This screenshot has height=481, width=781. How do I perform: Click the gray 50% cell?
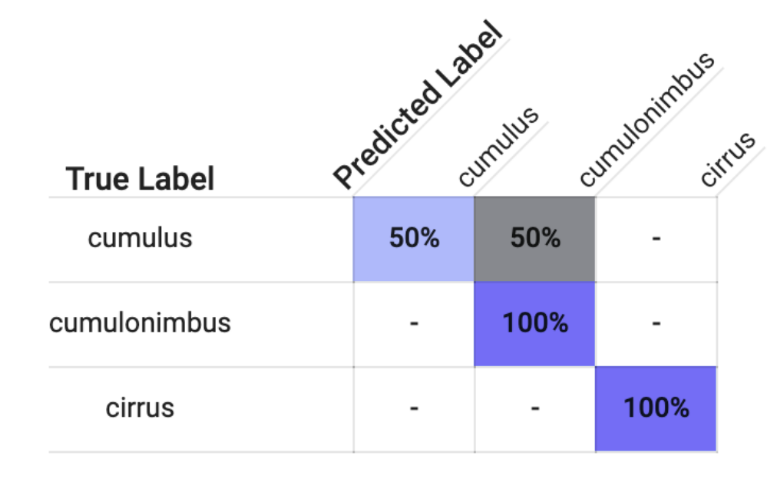535,239
